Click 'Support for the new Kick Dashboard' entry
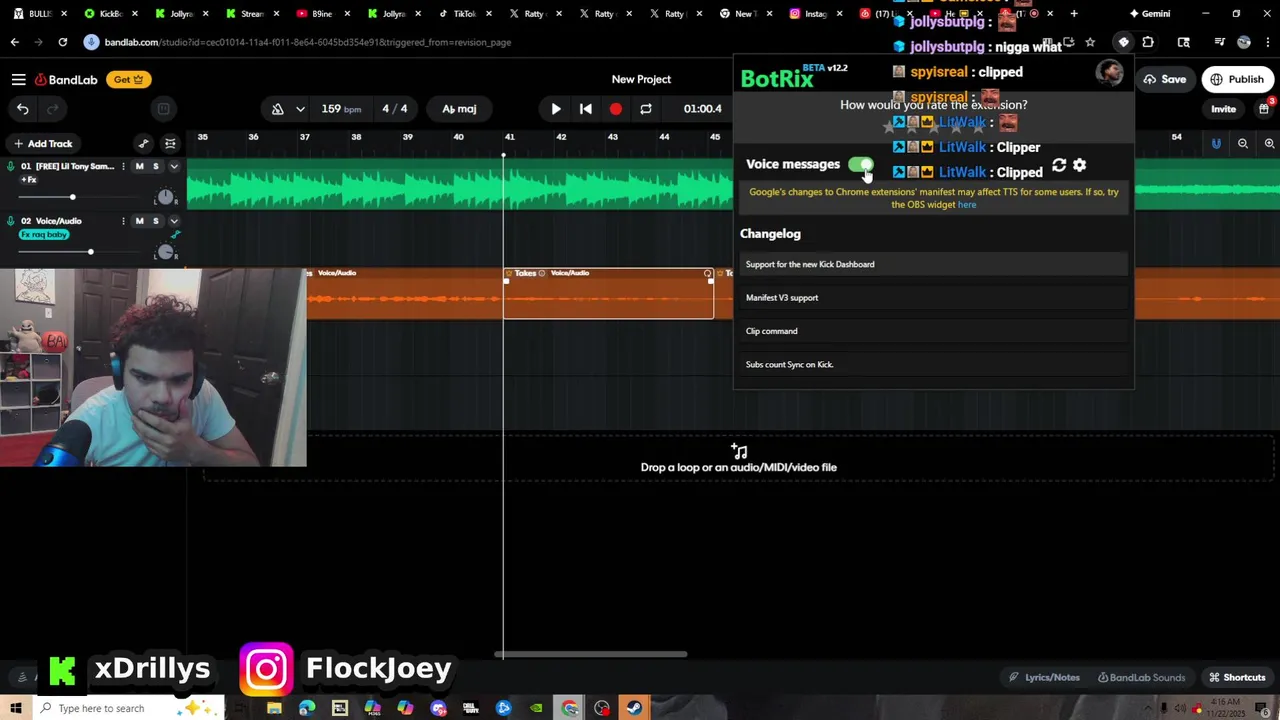Screen dimensions: 1280x720 click(x=934, y=264)
